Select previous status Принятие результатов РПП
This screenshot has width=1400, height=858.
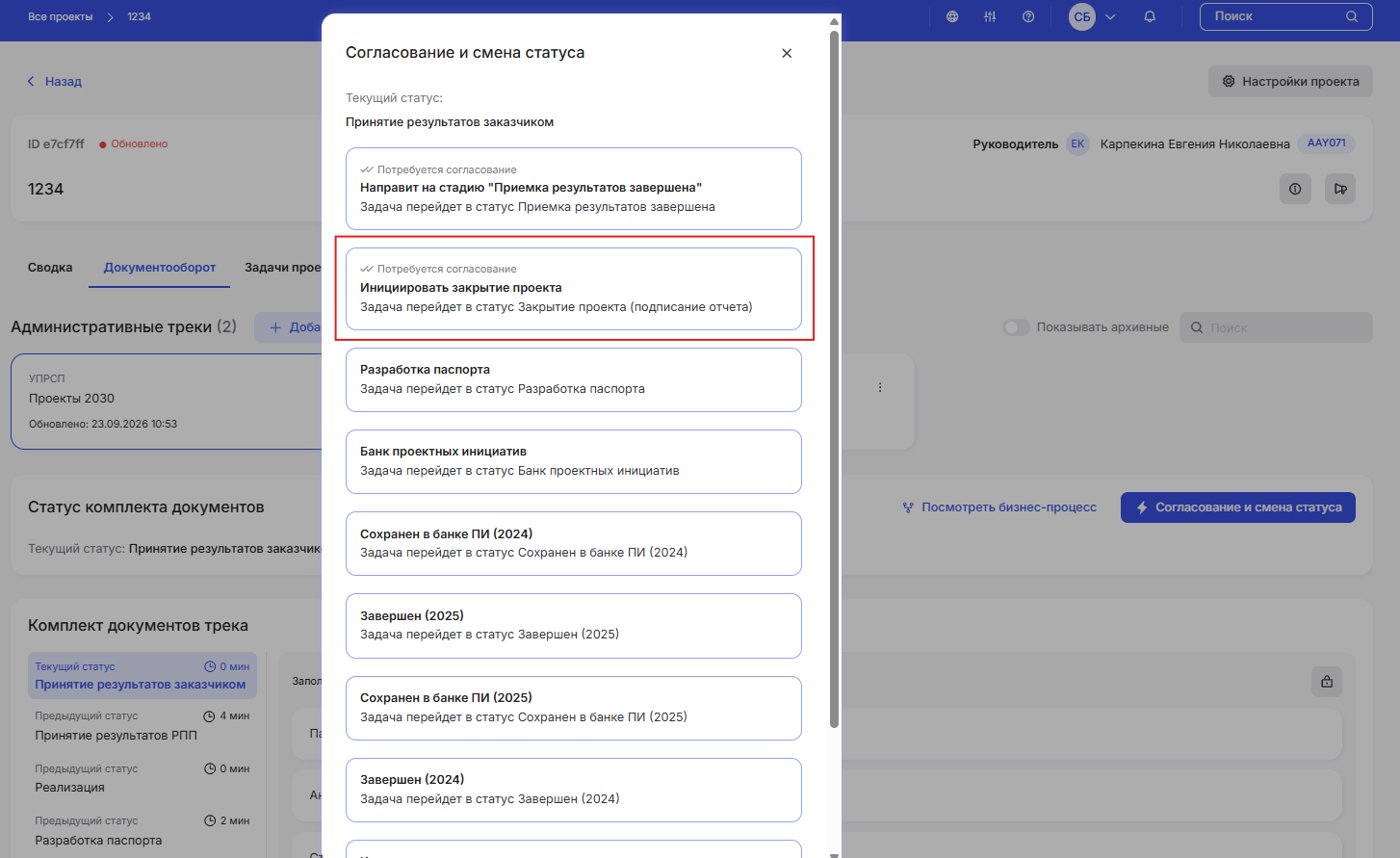click(x=143, y=726)
